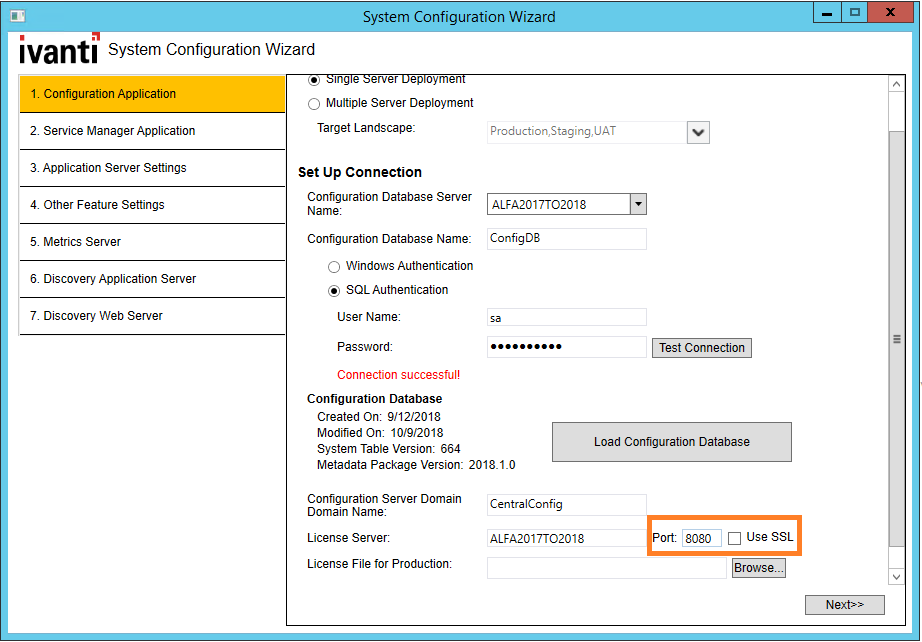This screenshot has height=642, width=922.
Task: Click Load Configuration Database
Action: (671, 441)
